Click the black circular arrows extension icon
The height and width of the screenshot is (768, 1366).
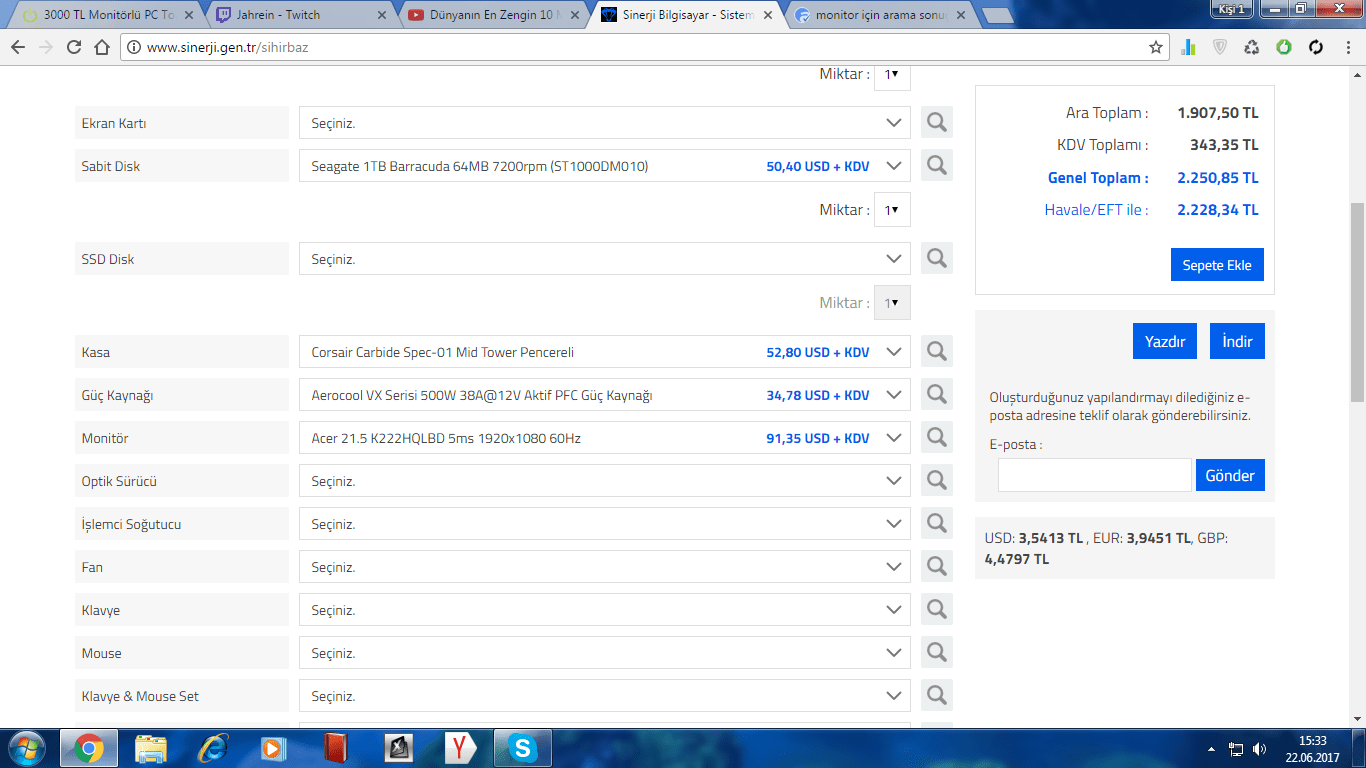(1316, 47)
